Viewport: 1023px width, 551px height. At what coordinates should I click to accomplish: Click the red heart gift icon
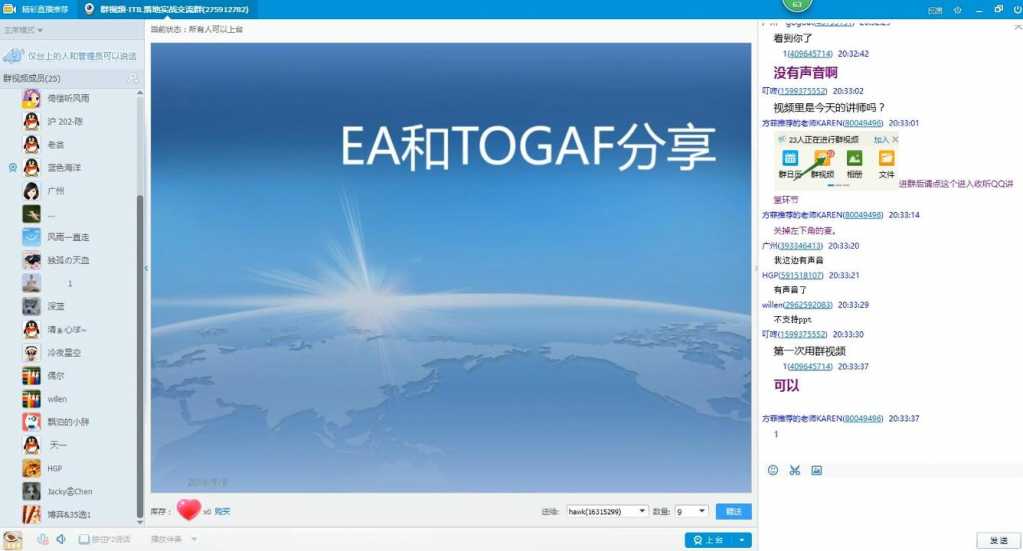[x=189, y=510]
